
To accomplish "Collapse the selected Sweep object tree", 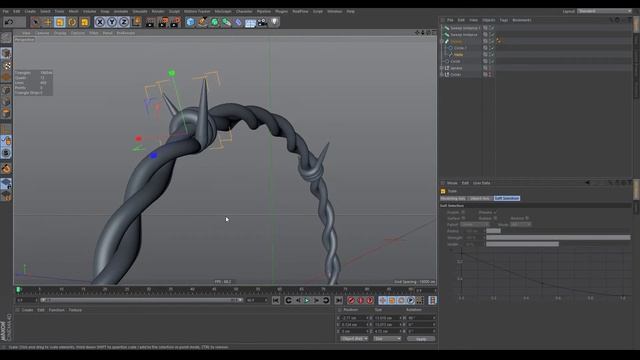I will click(x=442, y=41).
